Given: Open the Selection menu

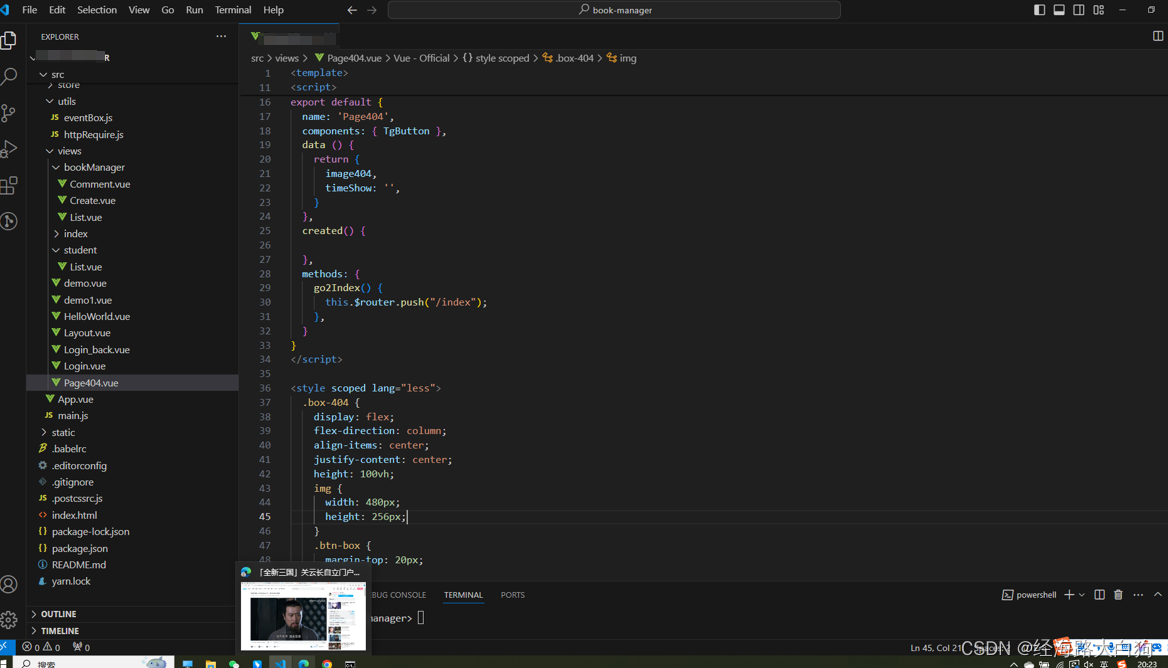Looking at the screenshot, I should 97,10.
